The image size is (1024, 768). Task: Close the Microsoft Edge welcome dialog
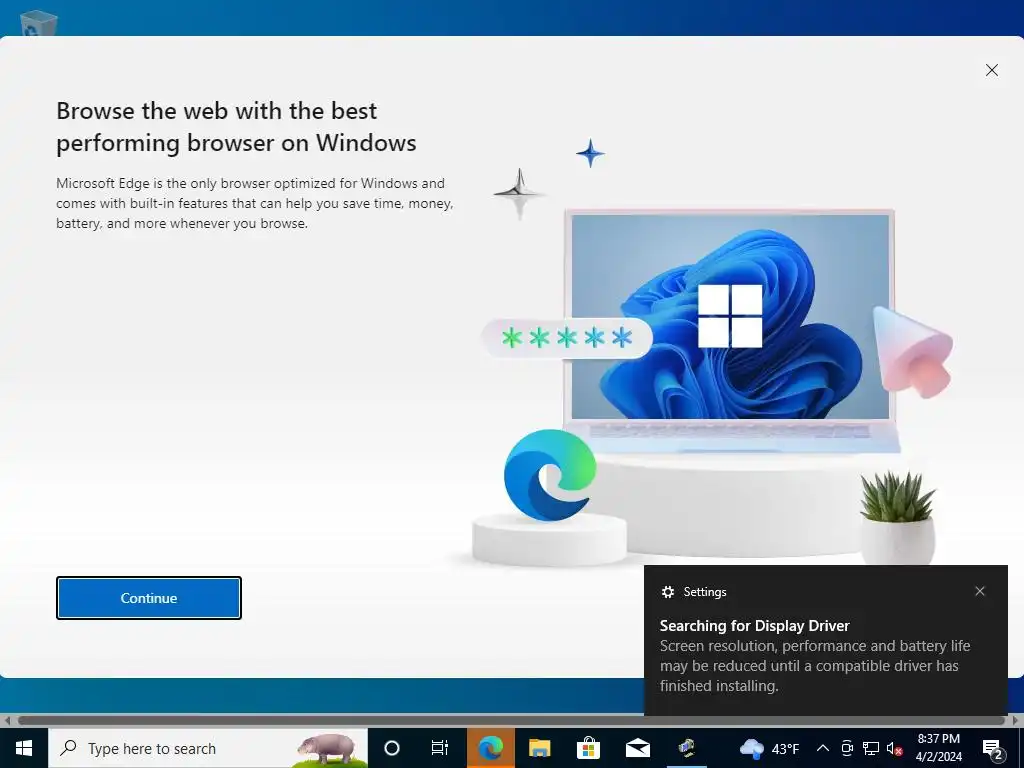(991, 70)
